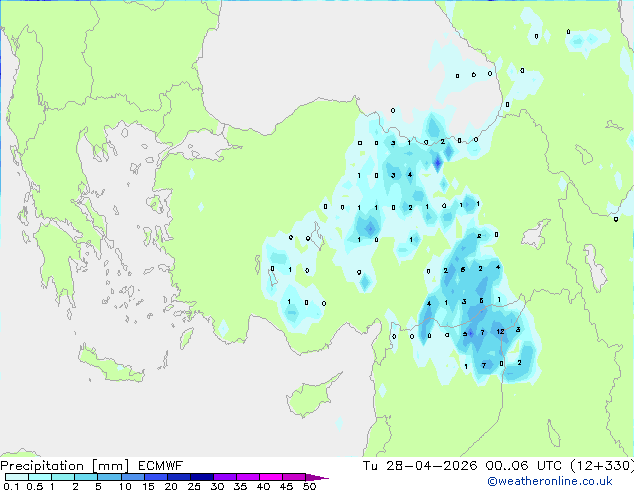The height and width of the screenshot is (490, 634).
Task: Click the "12" precipitation value on the map
Action: pyautogui.click(x=501, y=332)
